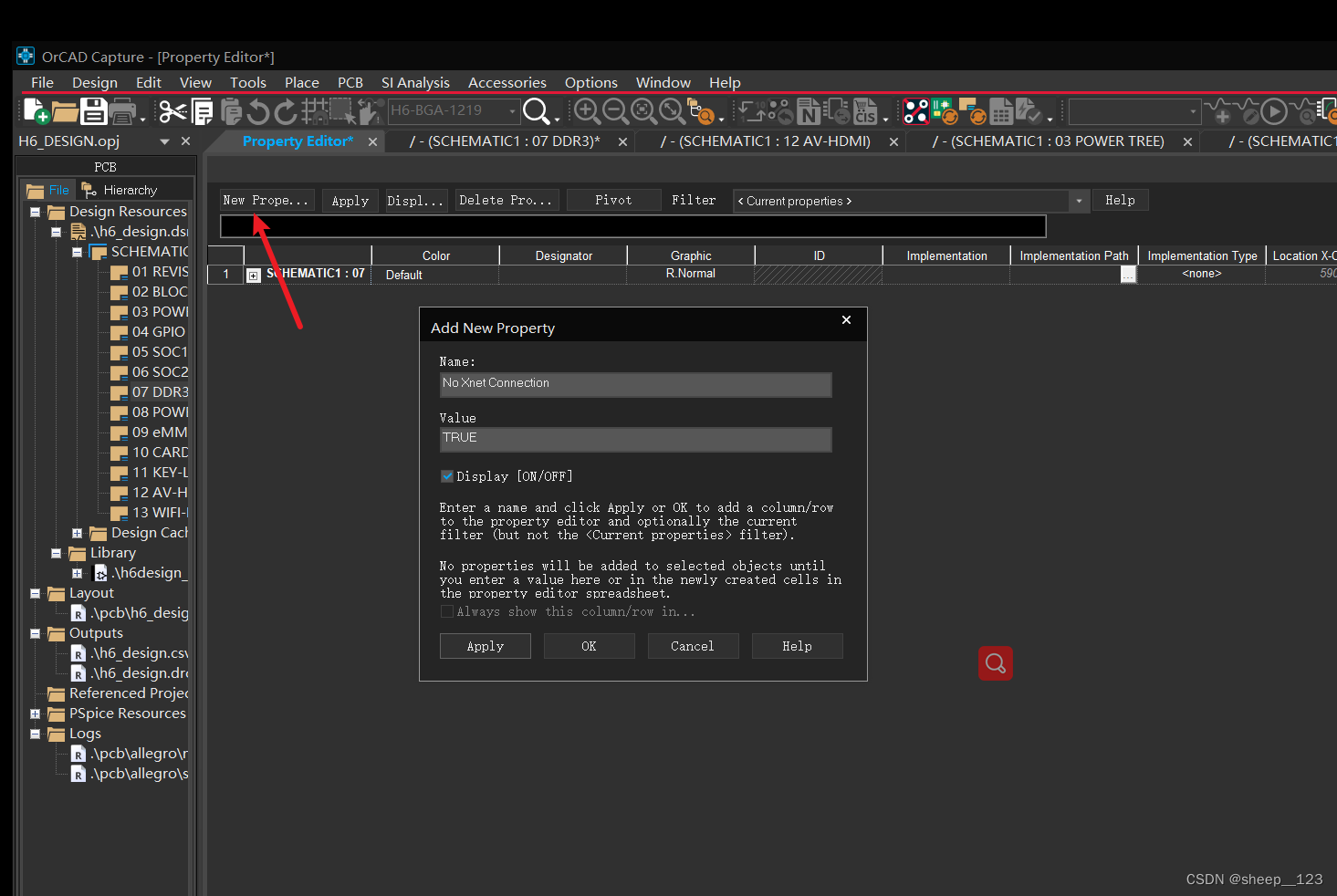Collapse the Outputs folder node
1337x896 pixels.
(x=35, y=633)
